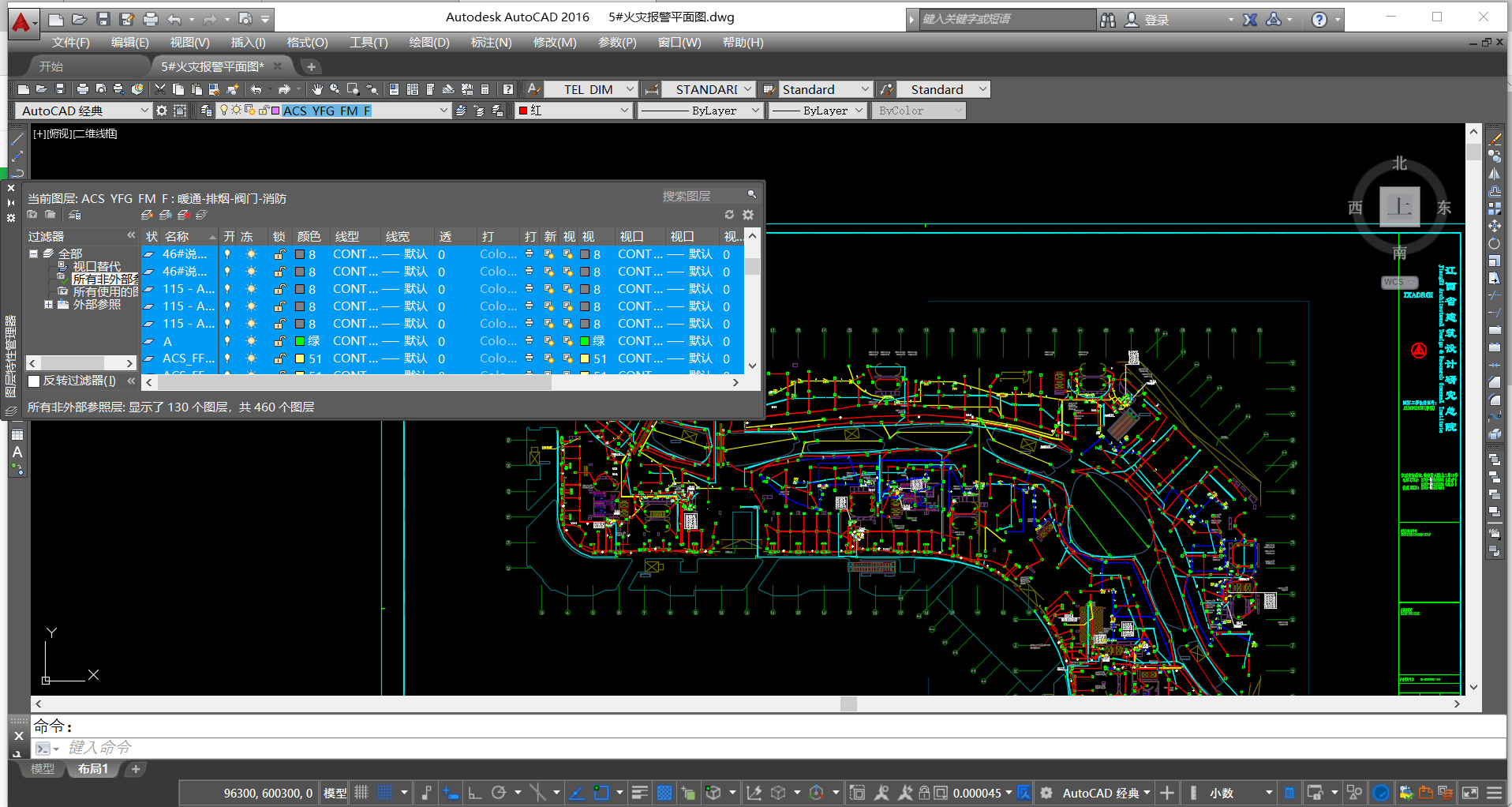Open the 文件(F) menu
This screenshot has width=1512, height=807.
(x=71, y=43)
